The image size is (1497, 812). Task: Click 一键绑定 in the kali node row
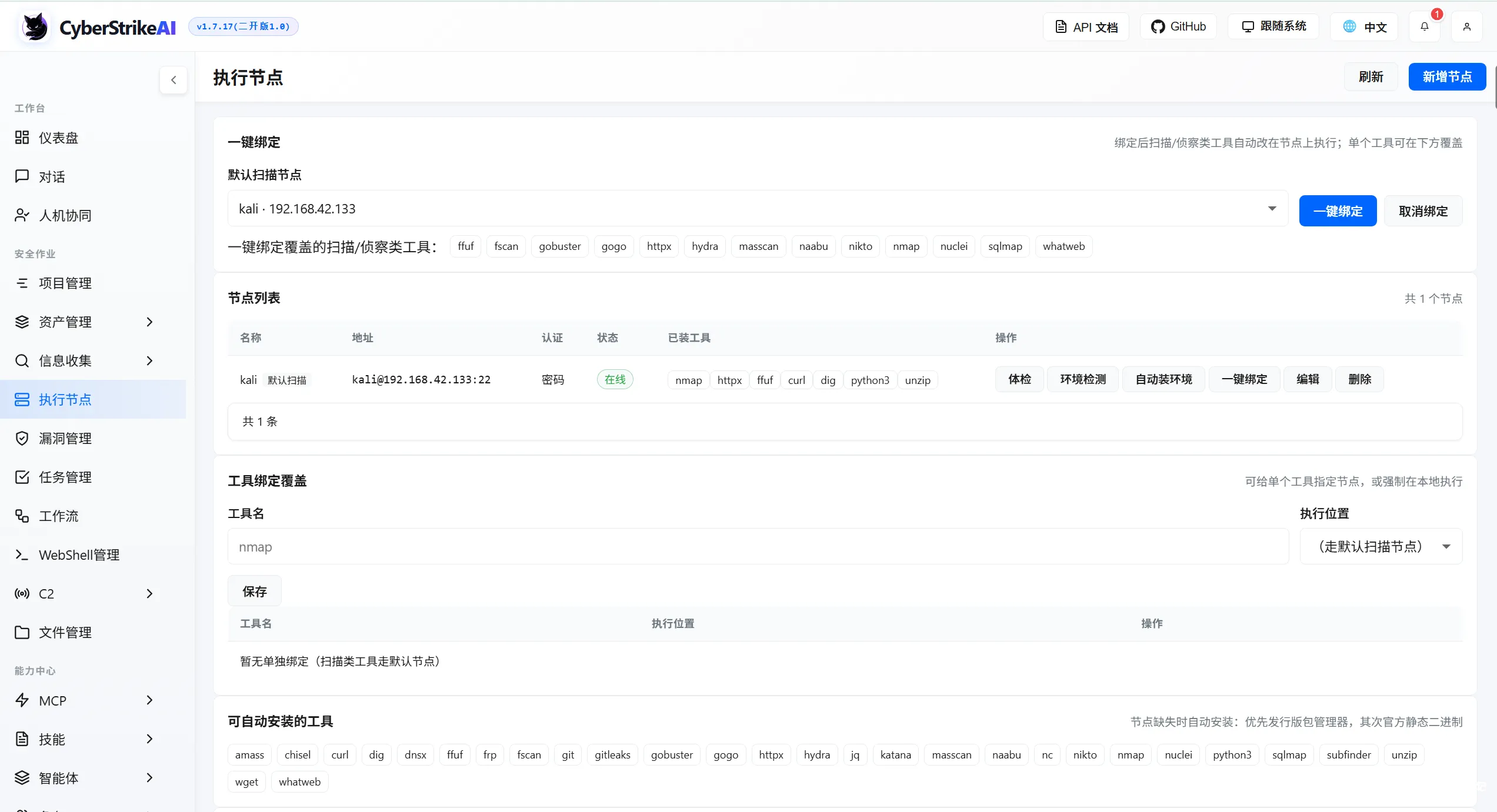click(1244, 380)
